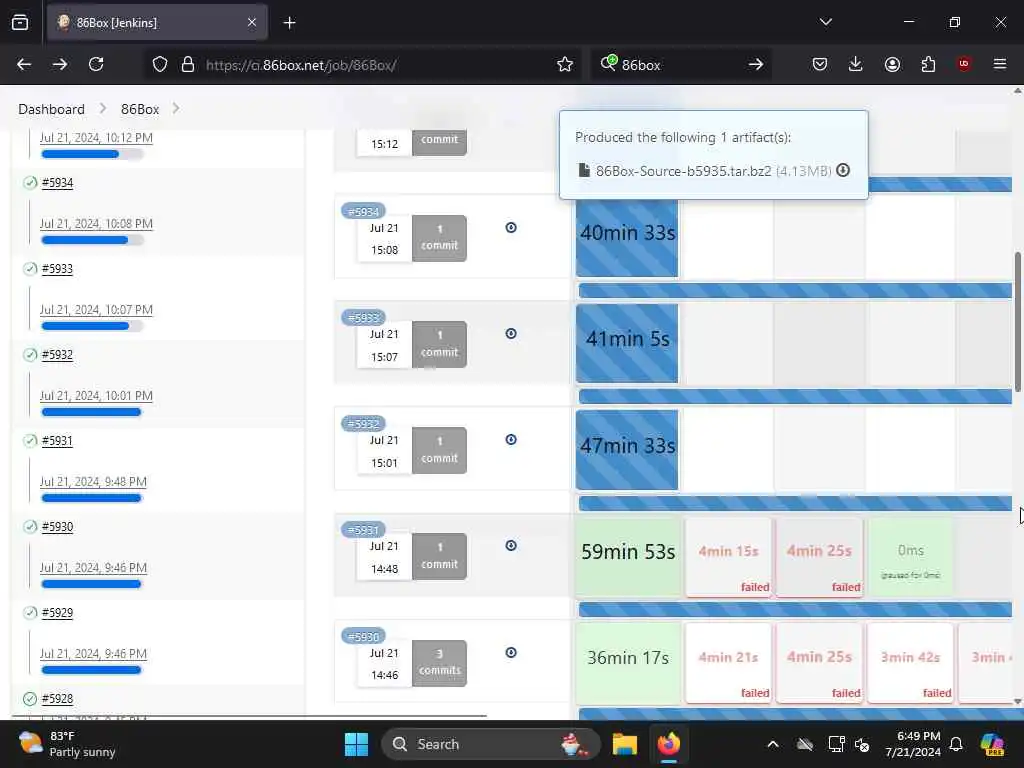The width and height of the screenshot is (1024, 768).
Task: Submit the 86box search arrow
Action: [x=756, y=64]
